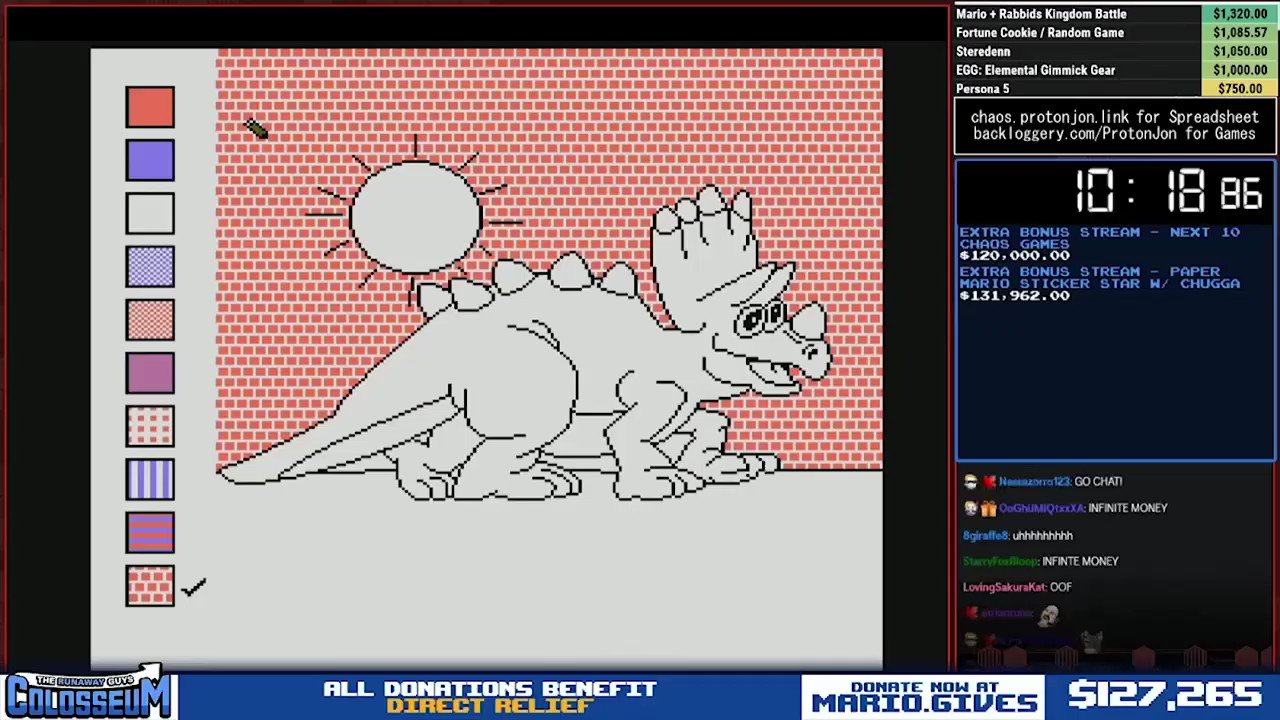Click 8giraffe8's 'uhhhhhhhhh' message
Image resolution: width=1280 pixels, height=720 pixels.
coord(1043,535)
